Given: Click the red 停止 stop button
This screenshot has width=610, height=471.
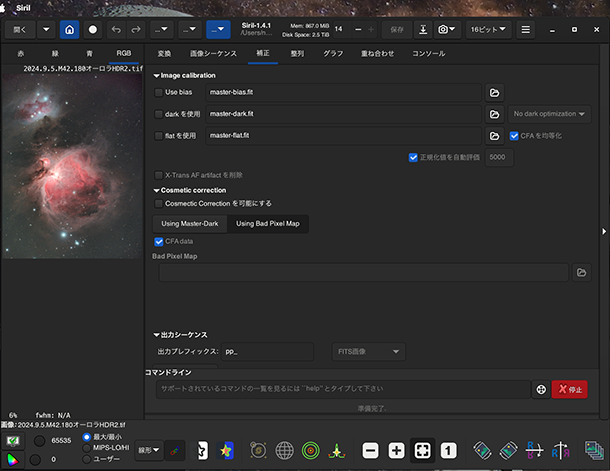Looking at the screenshot, I should pyautogui.click(x=569, y=389).
